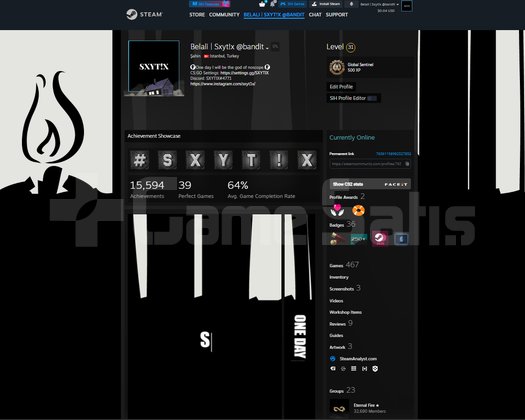The height and width of the screenshot is (420, 525).
Task: Click the Edit Profile button
Action: point(341,87)
